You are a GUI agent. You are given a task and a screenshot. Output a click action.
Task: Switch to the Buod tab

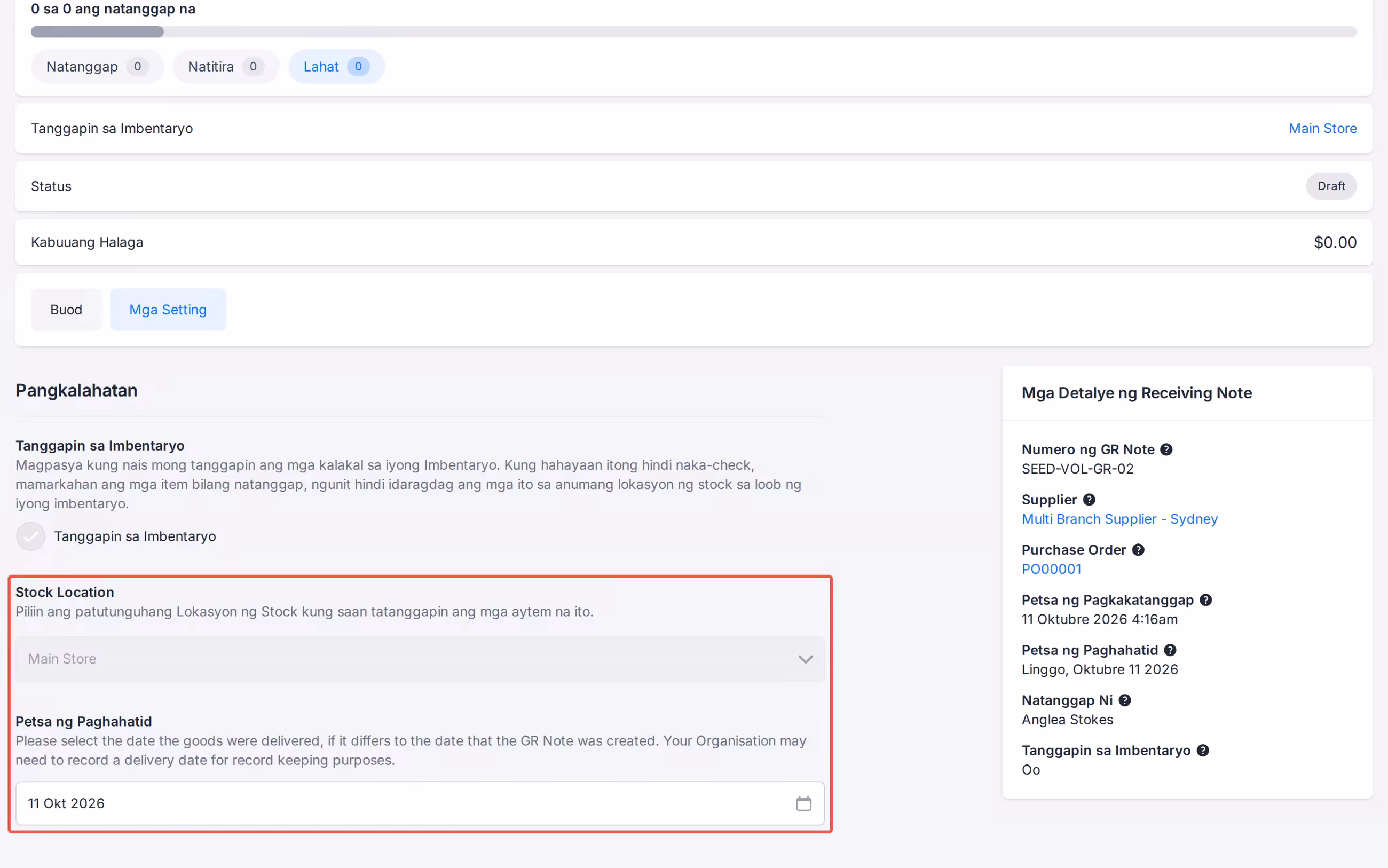[66, 310]
